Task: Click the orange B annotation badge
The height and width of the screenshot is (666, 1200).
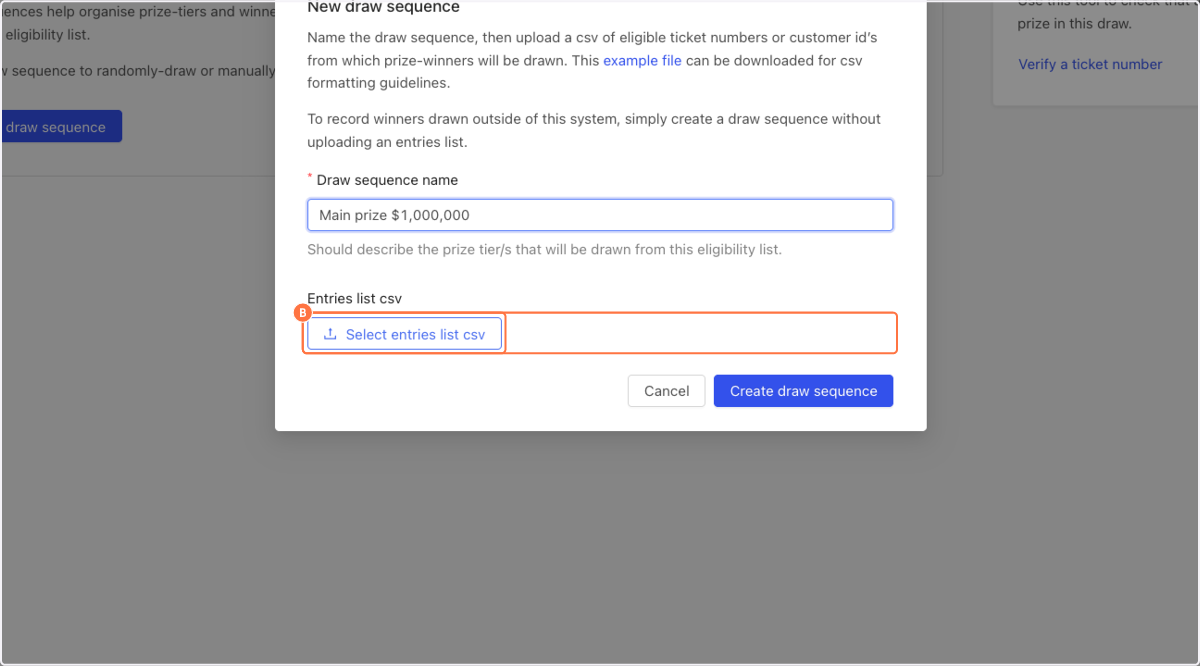Action: tap(302, 313)
